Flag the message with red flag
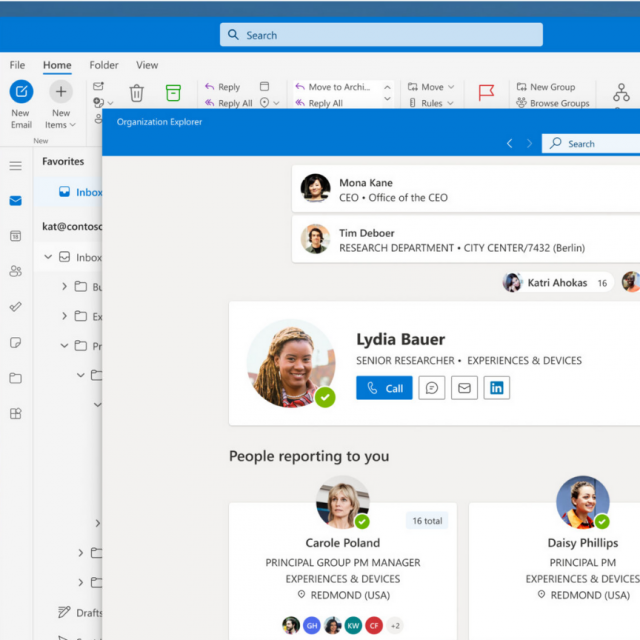Screen dimensions: 640x640 point(486,93)
